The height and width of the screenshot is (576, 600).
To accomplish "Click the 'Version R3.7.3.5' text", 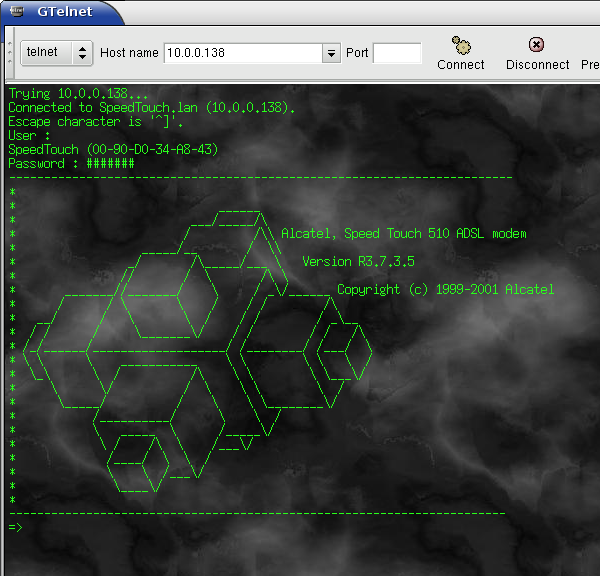I will pos(358,261).
